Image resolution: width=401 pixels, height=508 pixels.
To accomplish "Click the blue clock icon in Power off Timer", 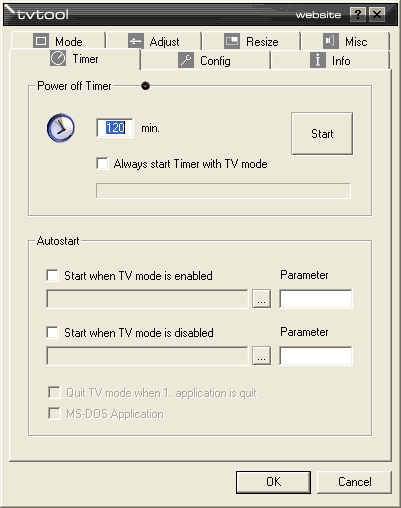I will tap(61, 128).
